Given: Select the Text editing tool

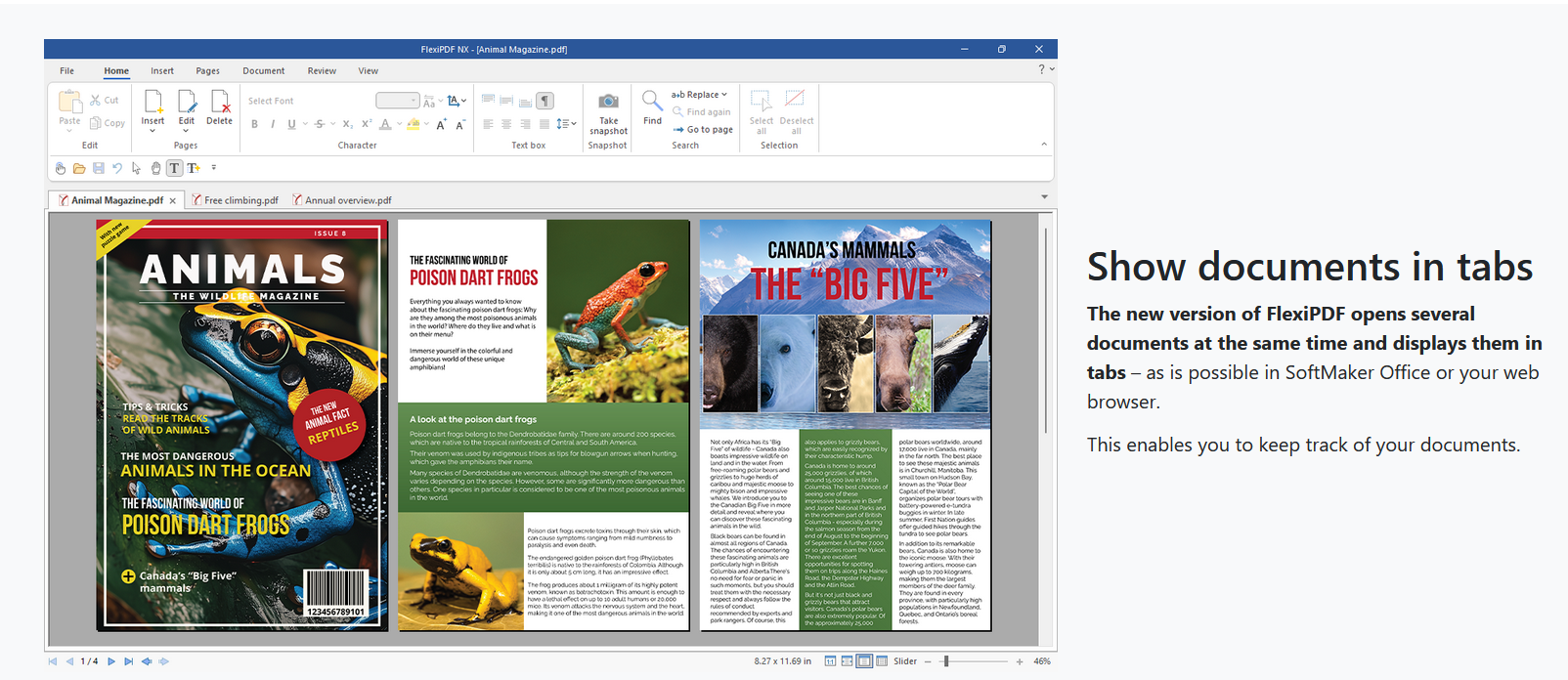Looking at the screenshot, I should [x=174, y=168].
